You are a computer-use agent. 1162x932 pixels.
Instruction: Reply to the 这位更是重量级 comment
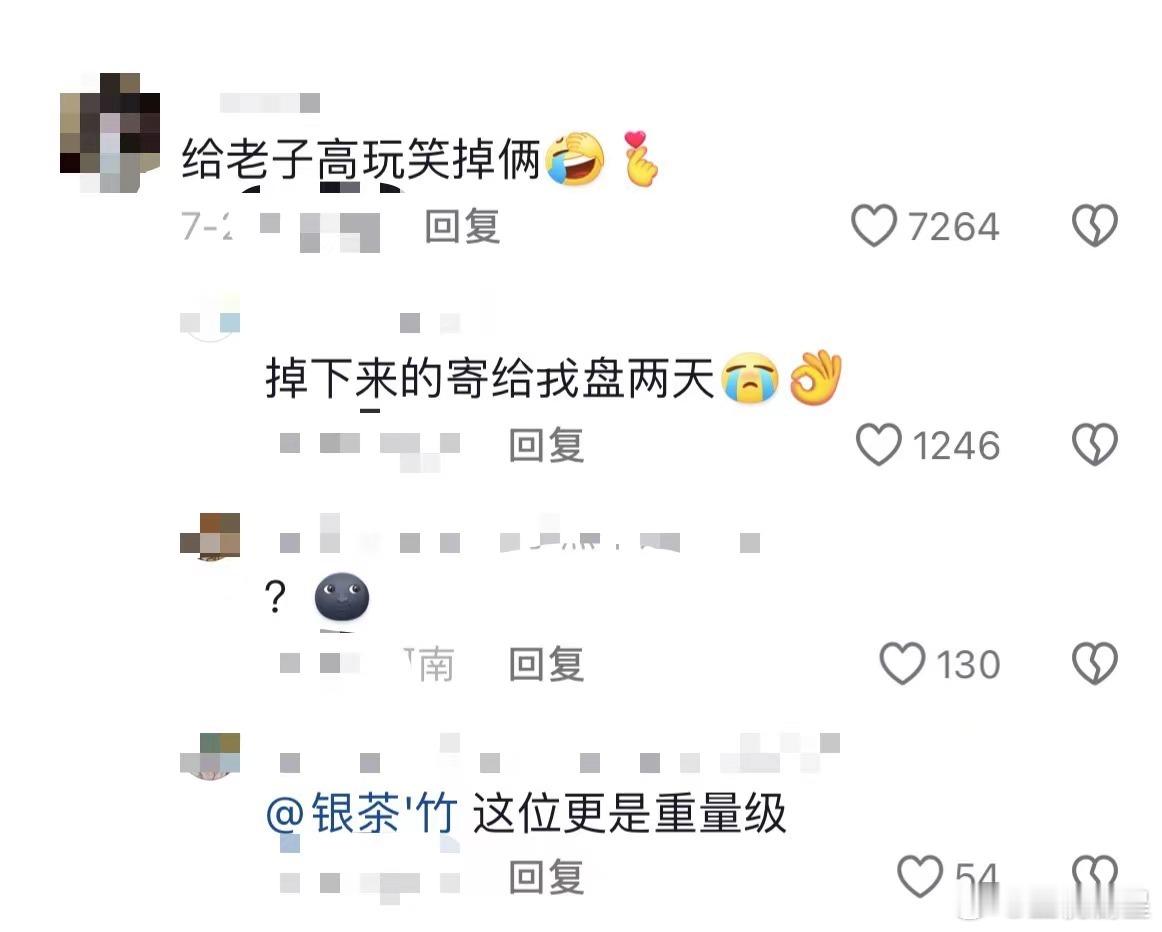coord(546,877)
